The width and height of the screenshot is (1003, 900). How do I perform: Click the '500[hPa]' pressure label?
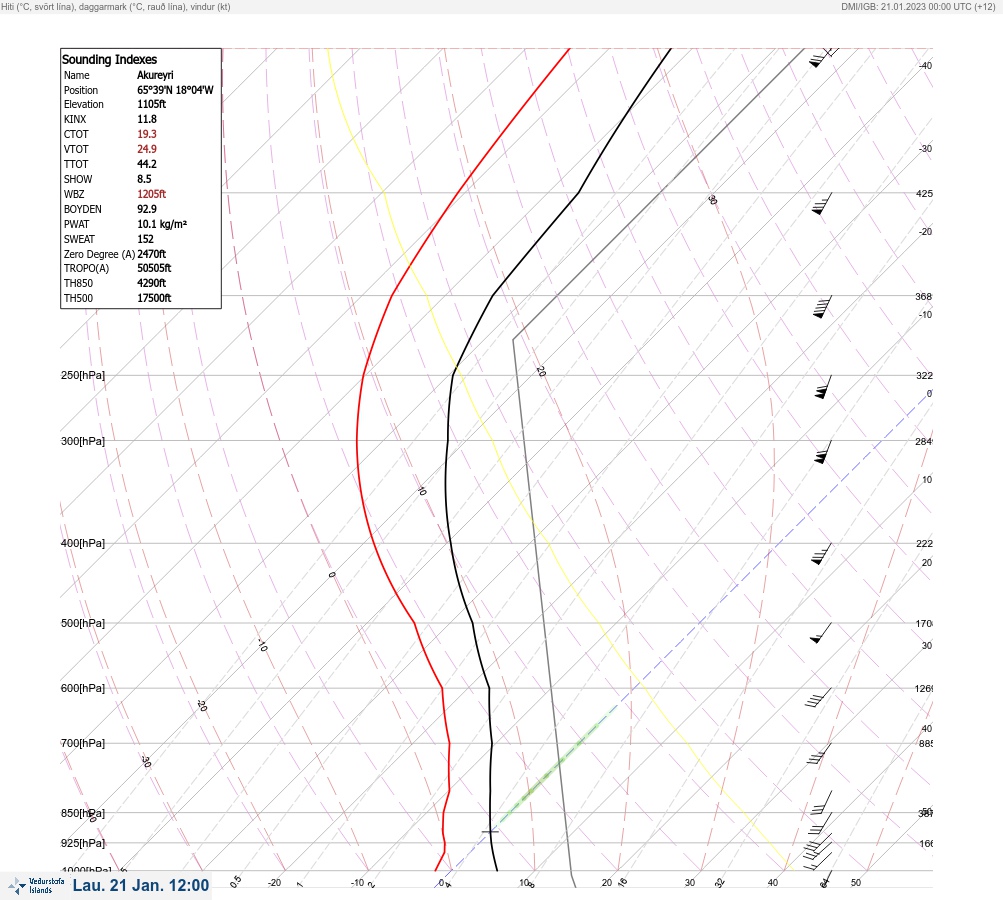tap(83, 623)
